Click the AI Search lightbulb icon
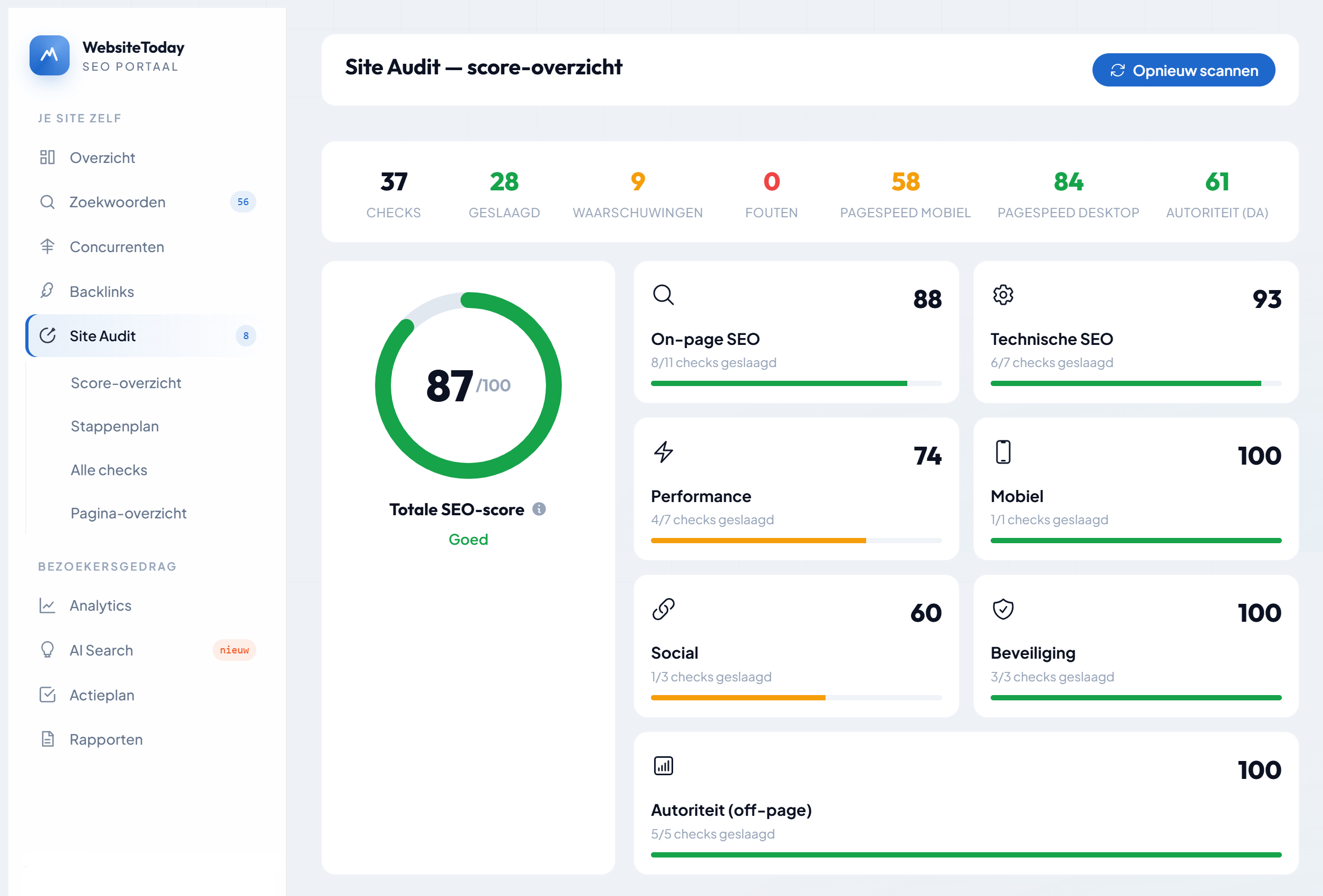The height and width of the screenshot is (896, 1323). pos(47,650)
